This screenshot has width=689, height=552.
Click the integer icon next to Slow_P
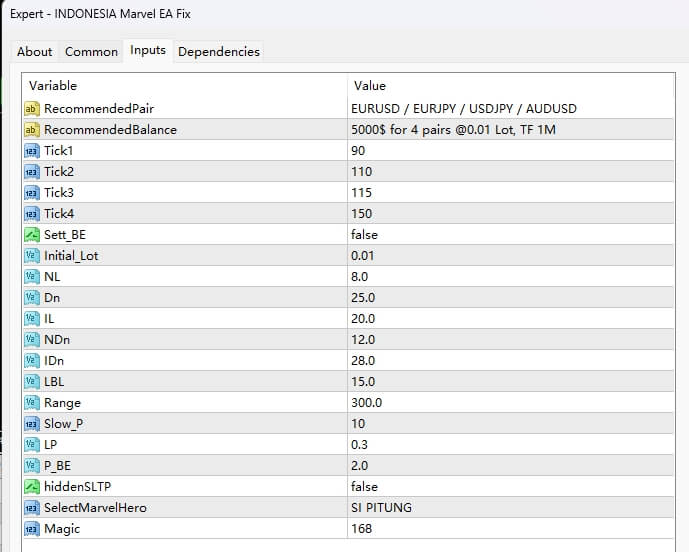tap(31, 423)
